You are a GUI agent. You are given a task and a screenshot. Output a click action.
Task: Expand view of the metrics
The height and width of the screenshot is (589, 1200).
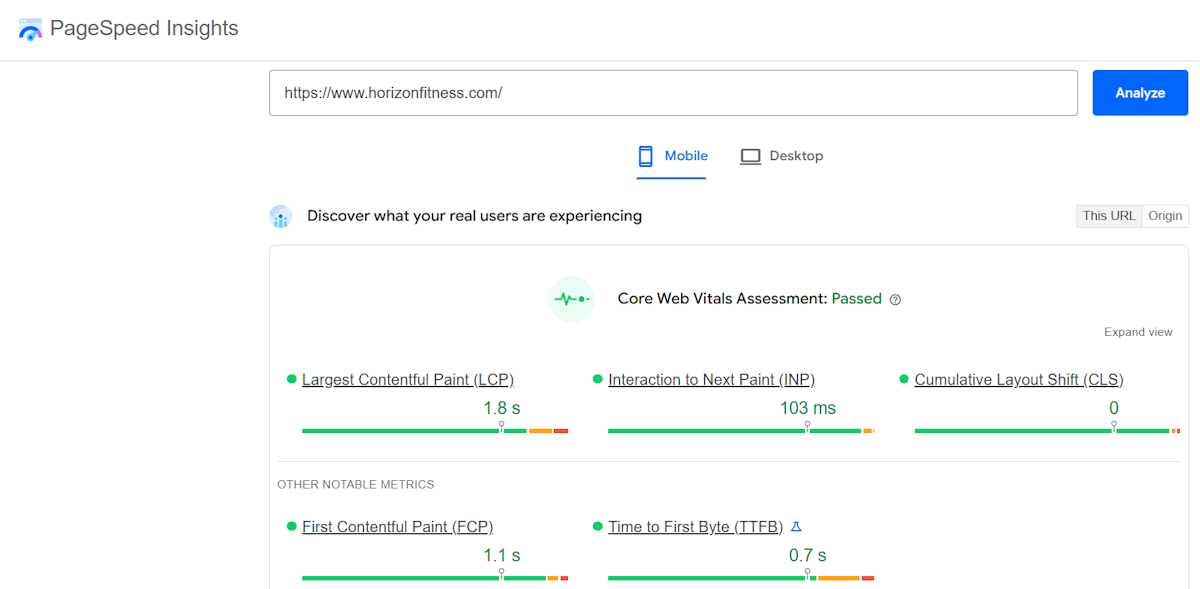click(1138, 332)
